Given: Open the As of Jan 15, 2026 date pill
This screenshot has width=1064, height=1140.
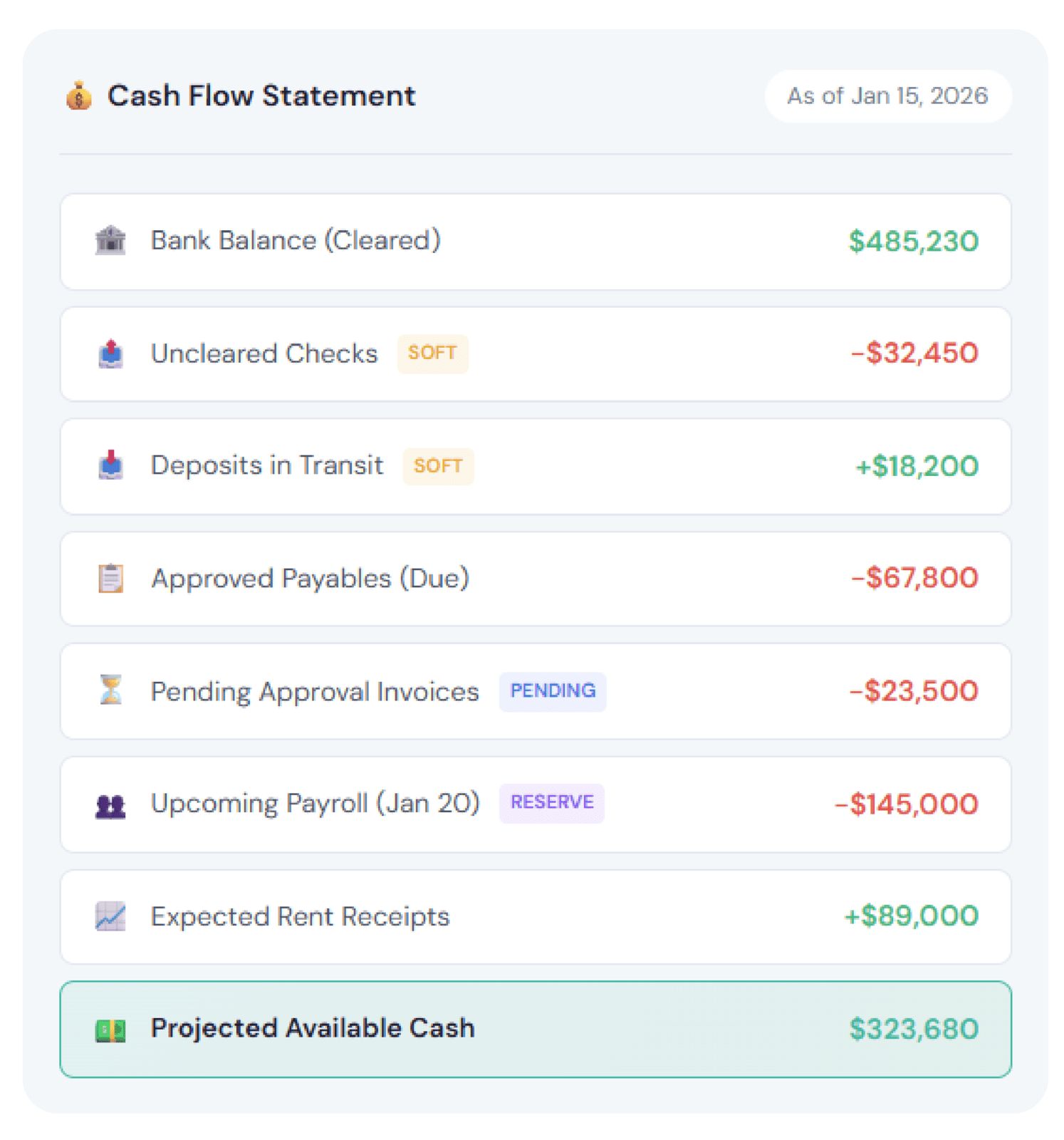Looking at the screenshot, I should [887, 96].
